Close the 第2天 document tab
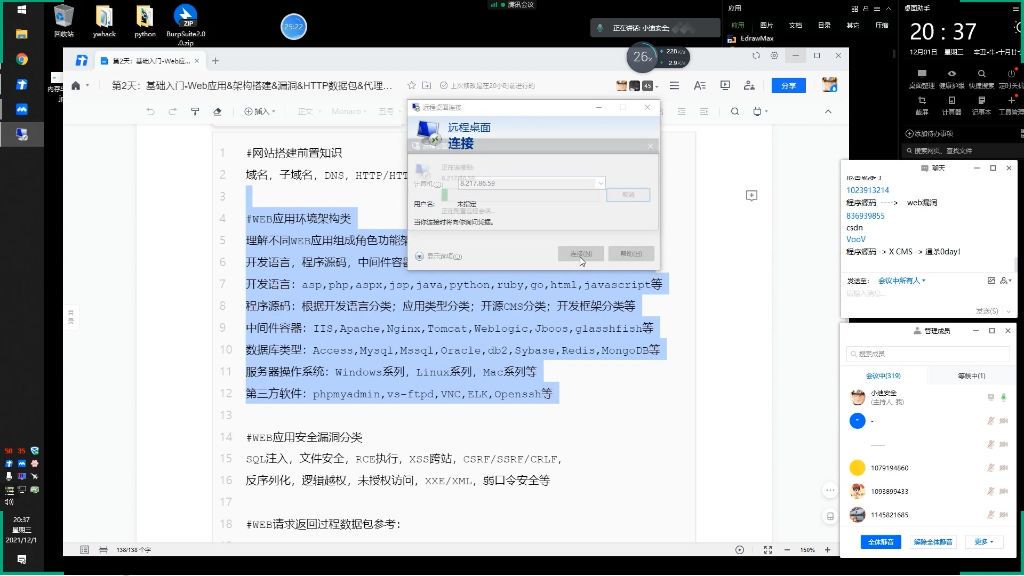The height and width of the screenshot is (576, 1024). point(197,61)
